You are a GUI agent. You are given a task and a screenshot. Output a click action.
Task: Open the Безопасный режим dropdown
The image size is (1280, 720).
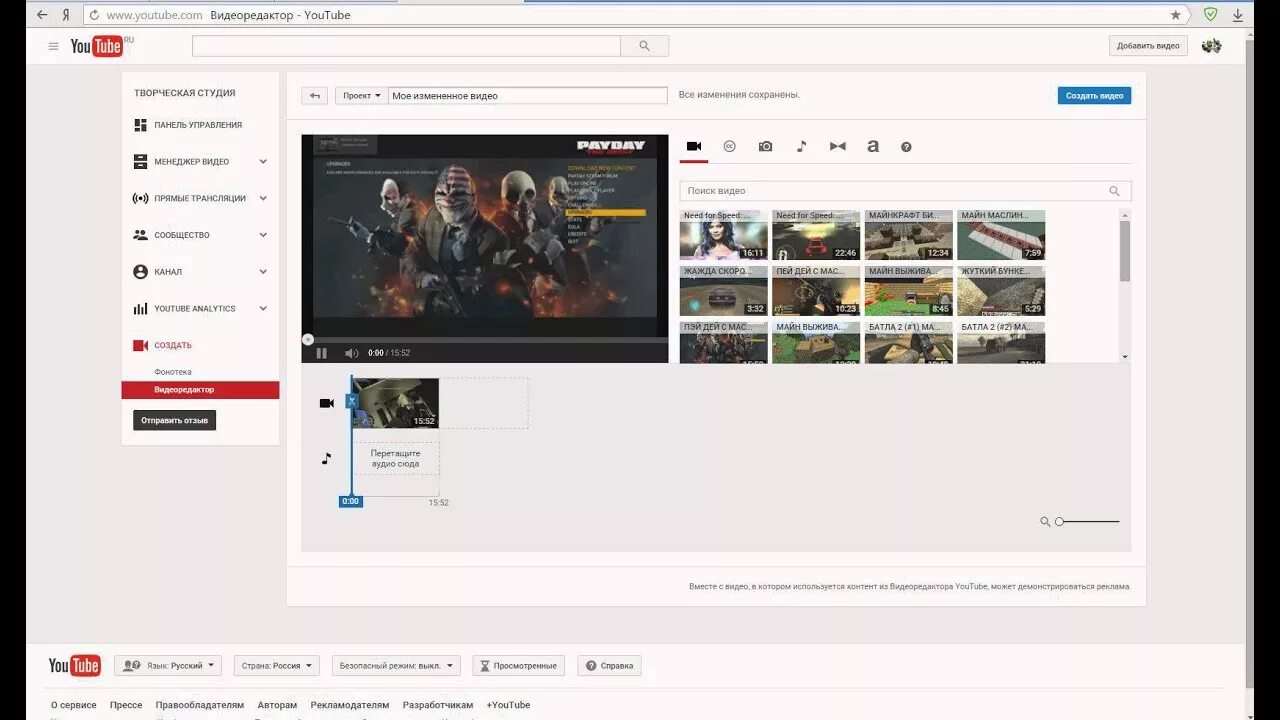point(396,665)
